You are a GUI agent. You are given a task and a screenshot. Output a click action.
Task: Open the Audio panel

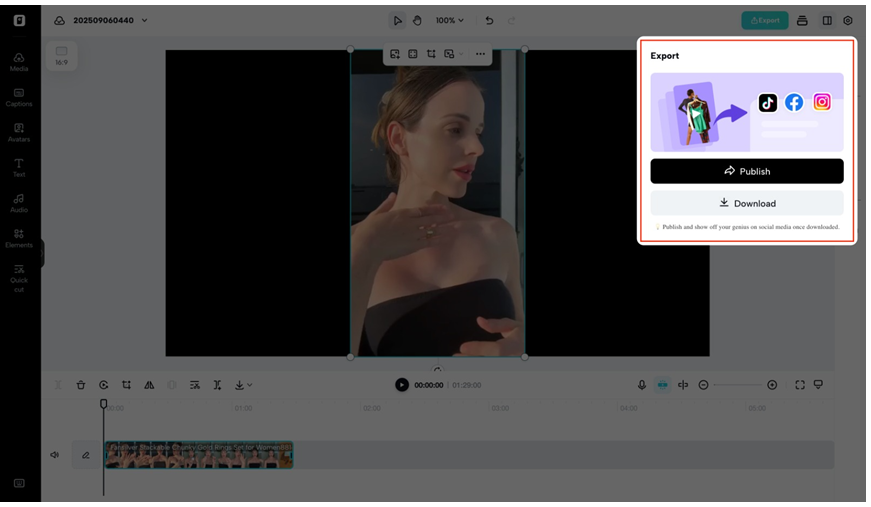pos(19,203)
